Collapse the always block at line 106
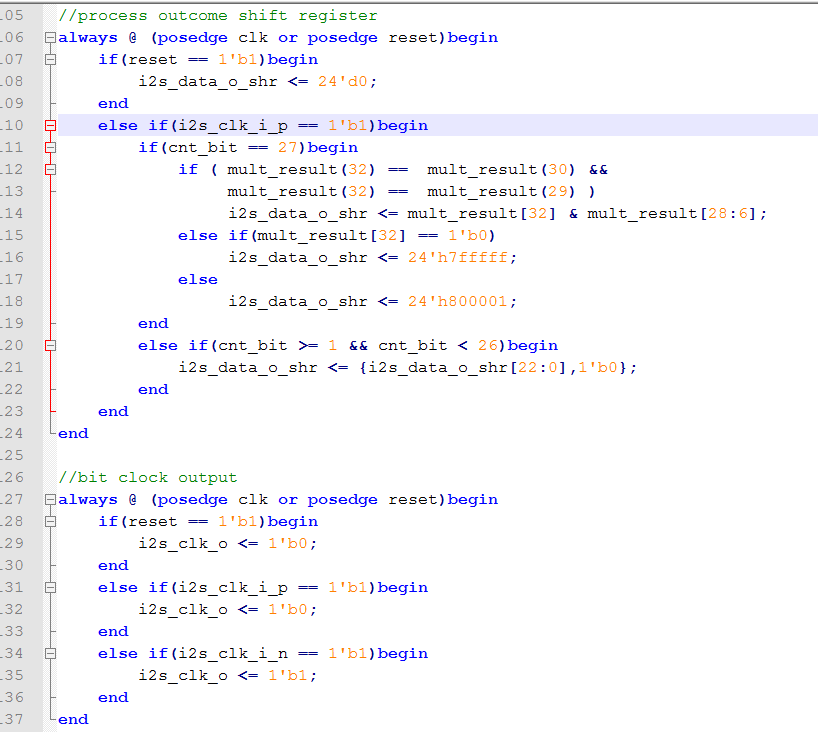The width and height of the screenshot is (818, 732). (50, 38)
